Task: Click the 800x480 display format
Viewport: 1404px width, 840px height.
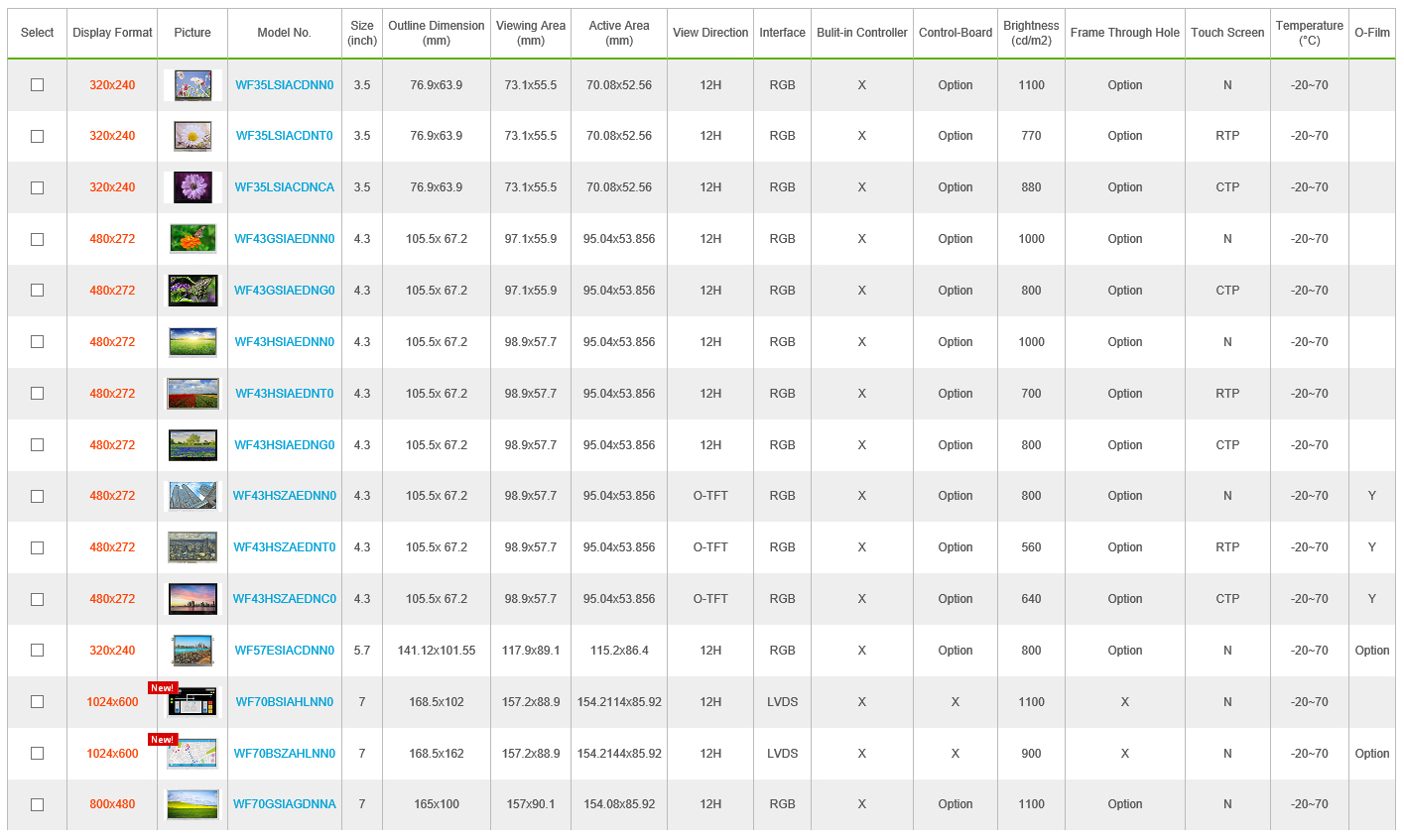Action: pyautogui.click(x=112, y=804)
